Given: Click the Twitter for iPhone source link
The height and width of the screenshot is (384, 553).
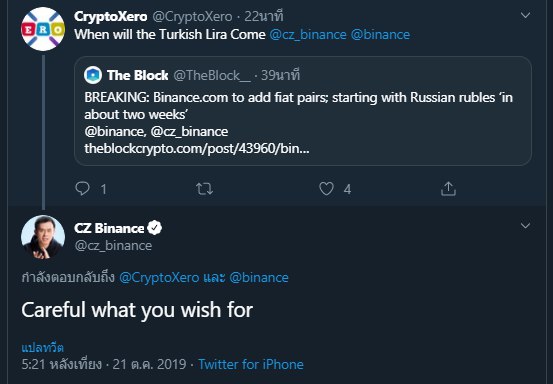Looking at the screenshot, I should tap(251, 364).
